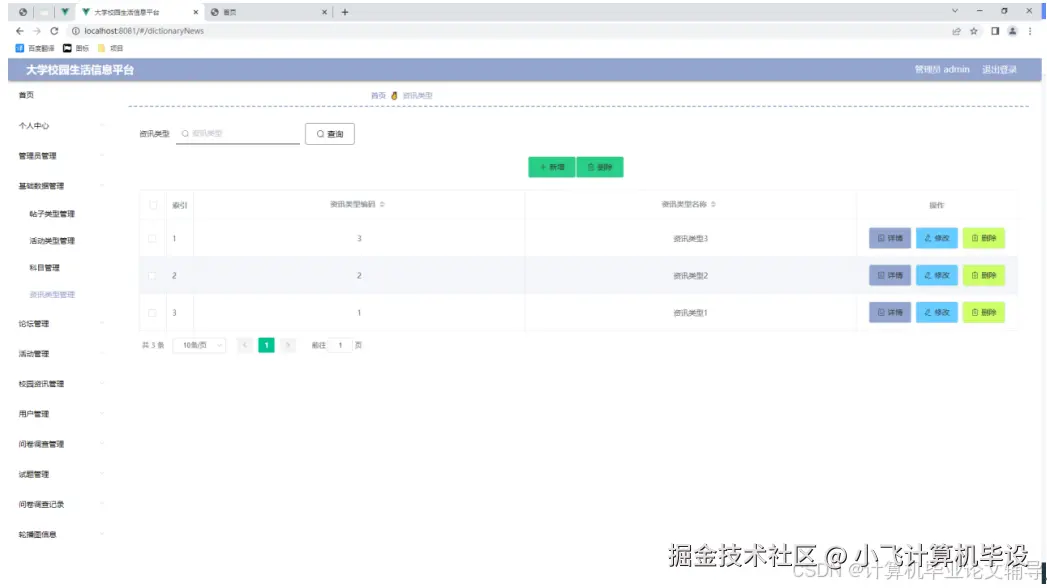Click the 查询 search button
The width and height of the screenshot is (1047, 588).
(330, 133)
